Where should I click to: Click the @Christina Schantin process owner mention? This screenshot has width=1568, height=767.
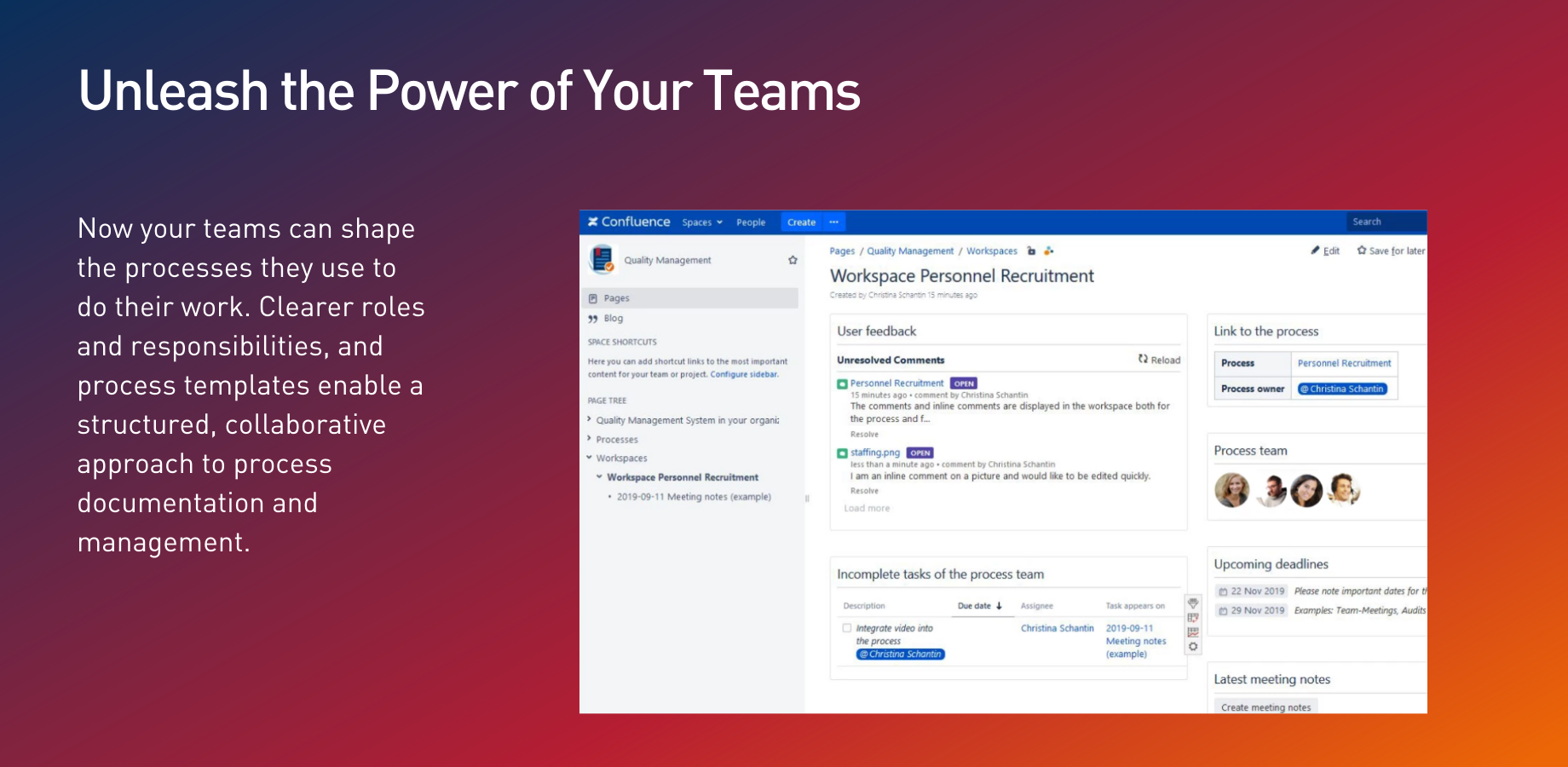pyautogui.click(x=1342, y=389)
